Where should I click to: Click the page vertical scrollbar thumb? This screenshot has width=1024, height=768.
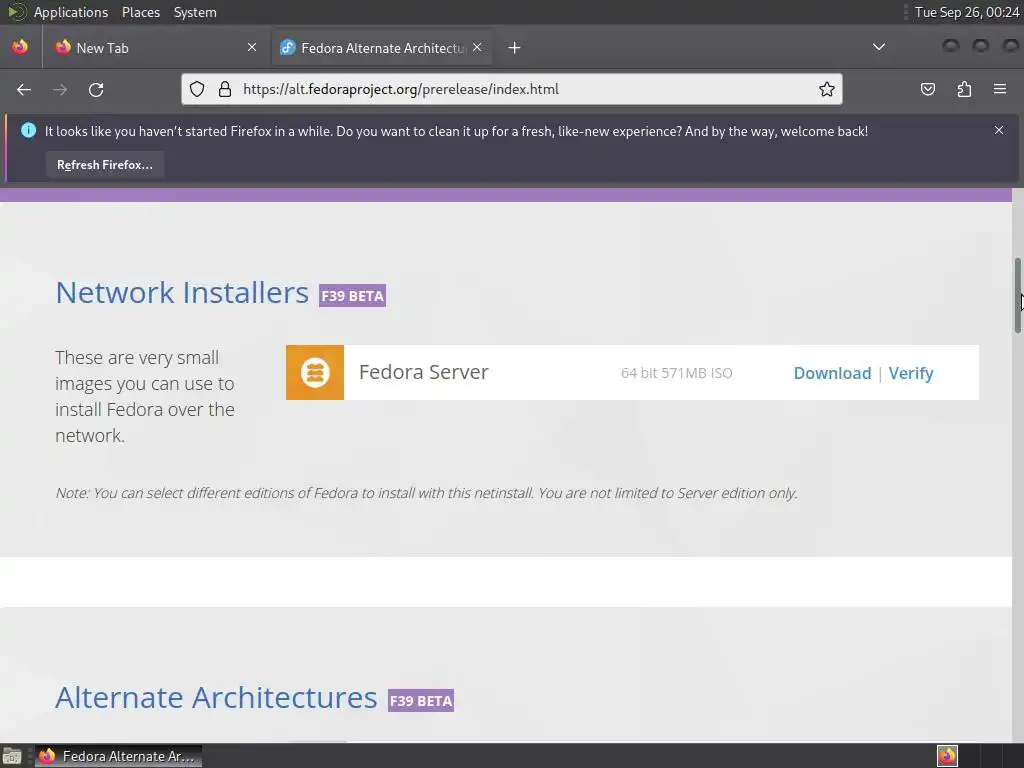click(x=1017, y=295)
